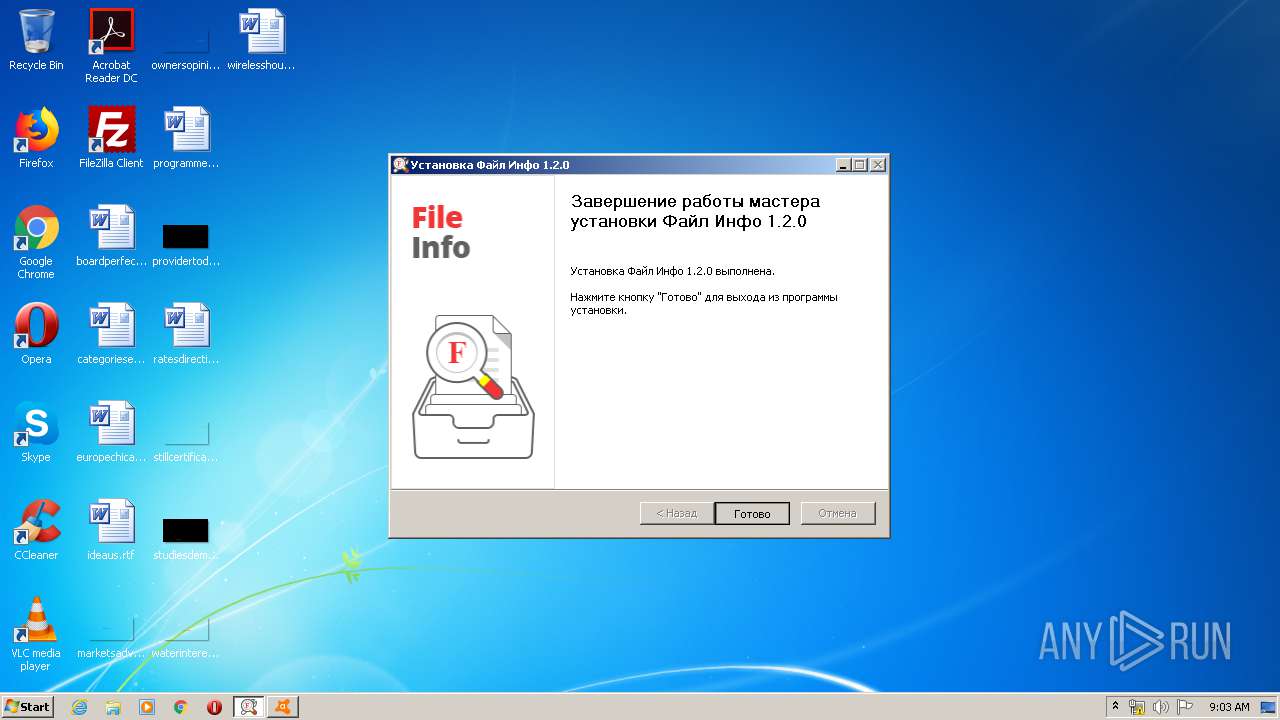Select VLC media player desktop shortcut
Image resolution: width=1280 pixels, height=720 pixels.
(36, 634)
